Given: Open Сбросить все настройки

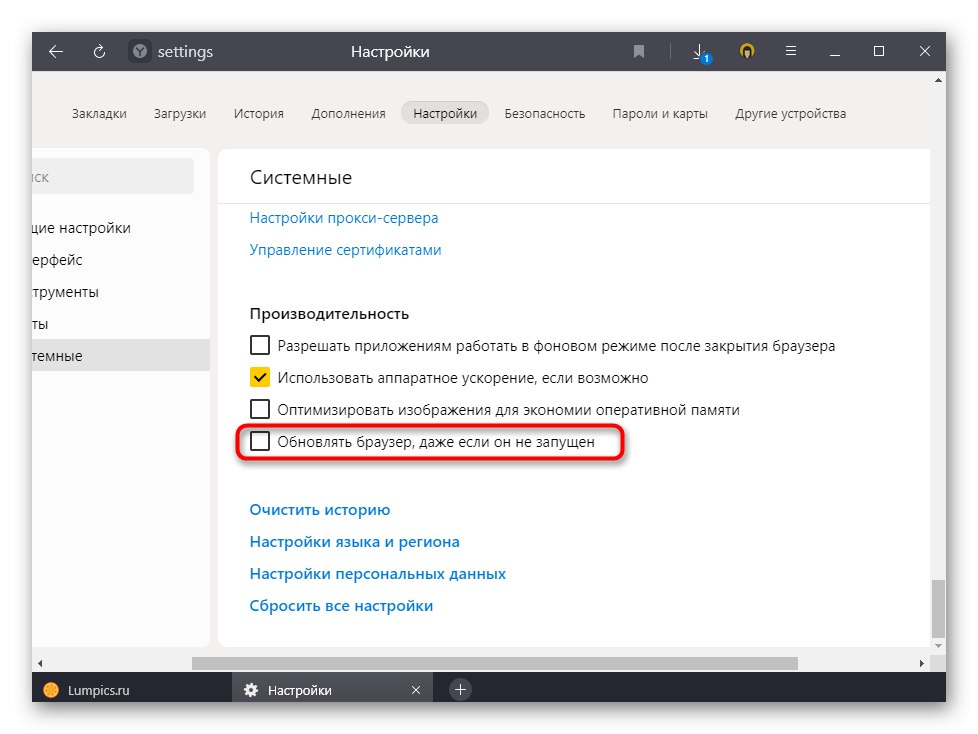Looking at the screenshot, I should (x=340, y=605).
